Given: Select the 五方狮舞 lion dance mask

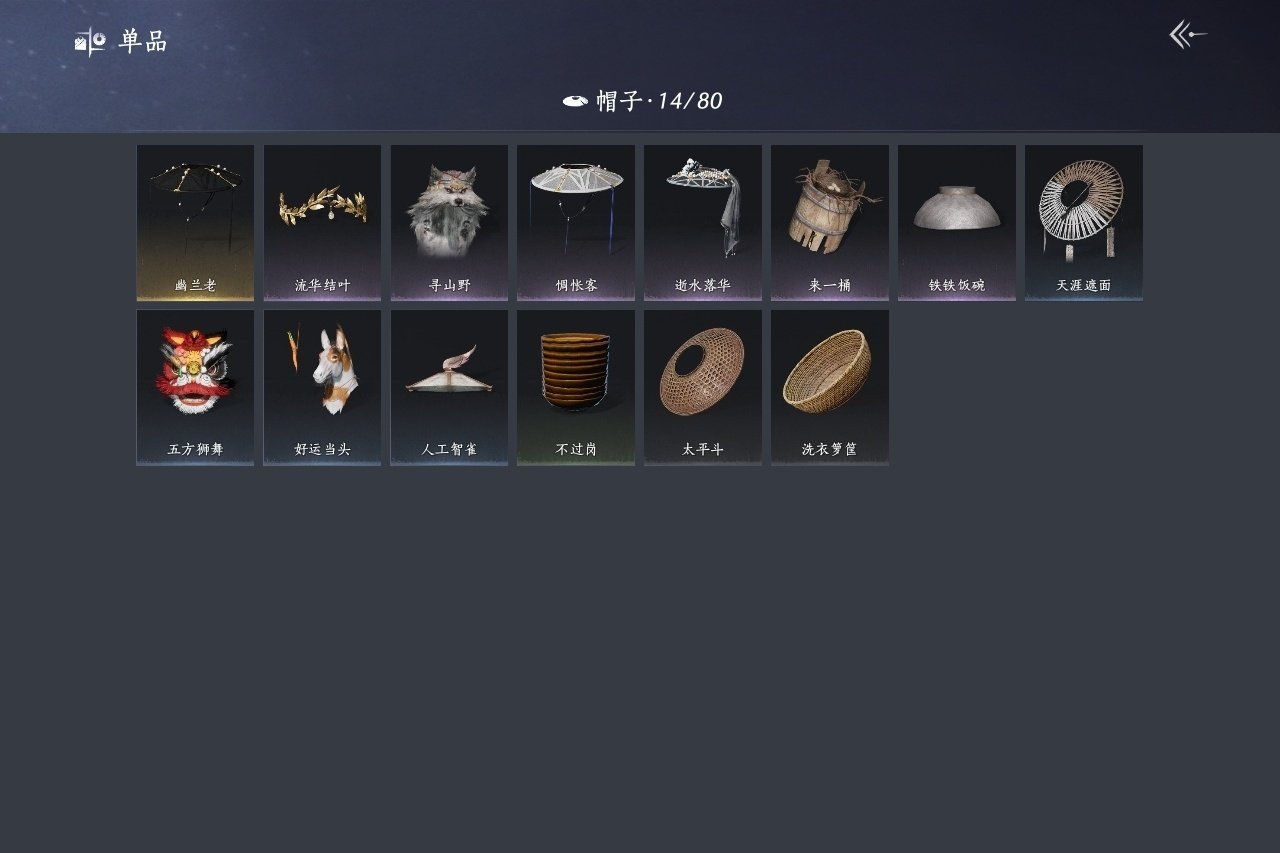Looking at the screenshot, I should [x=195, y=387].
